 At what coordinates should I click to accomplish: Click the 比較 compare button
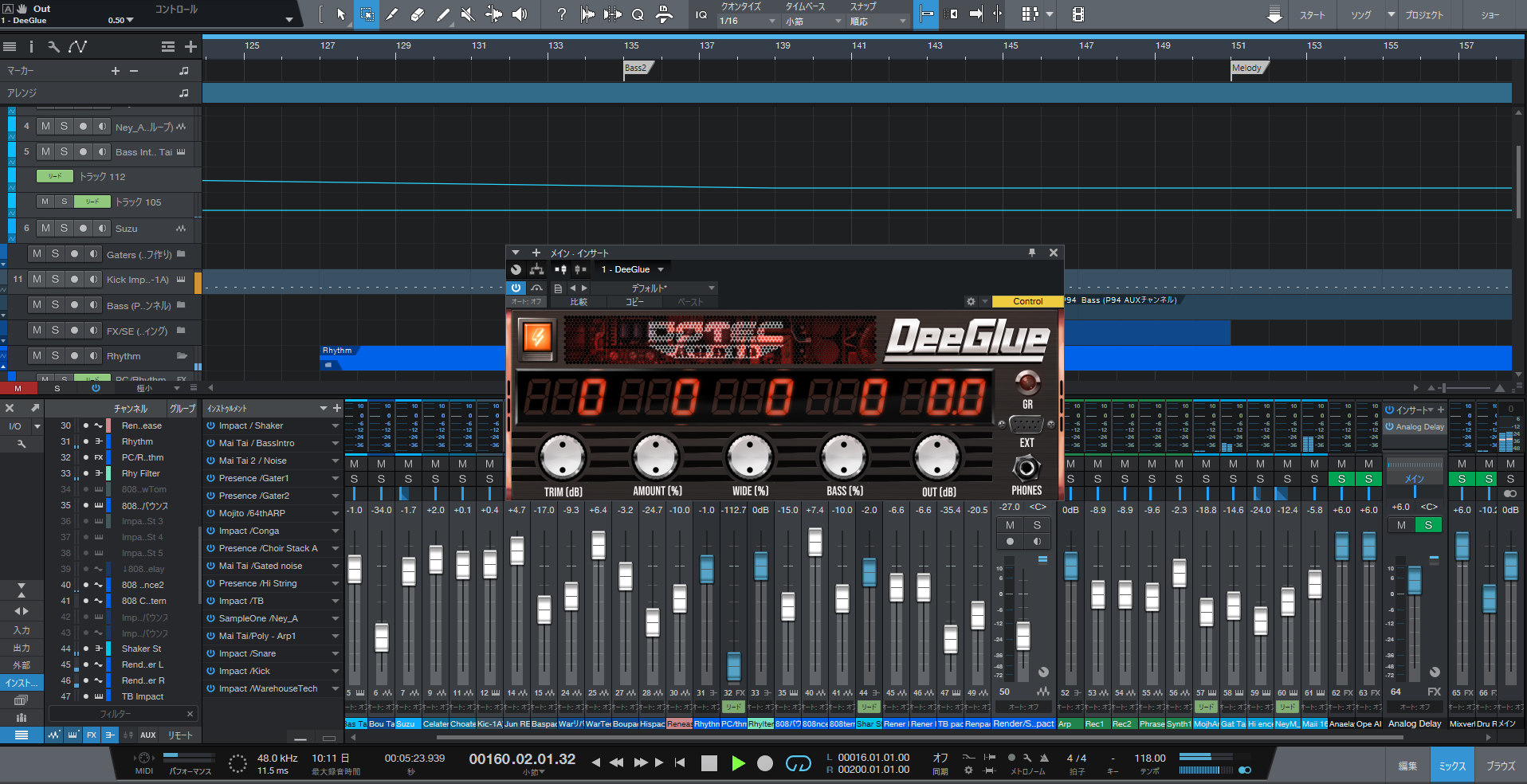pyautogui.click(x=579, y=302)
